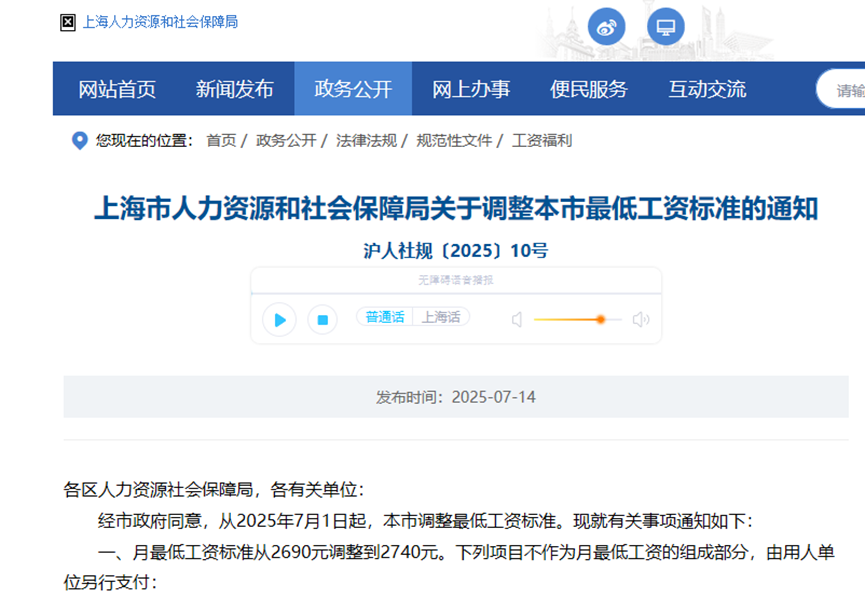Click the low volume speaker icon
Image resolution: width=865 pixels, height=598 pixels.
pos(517,320)
